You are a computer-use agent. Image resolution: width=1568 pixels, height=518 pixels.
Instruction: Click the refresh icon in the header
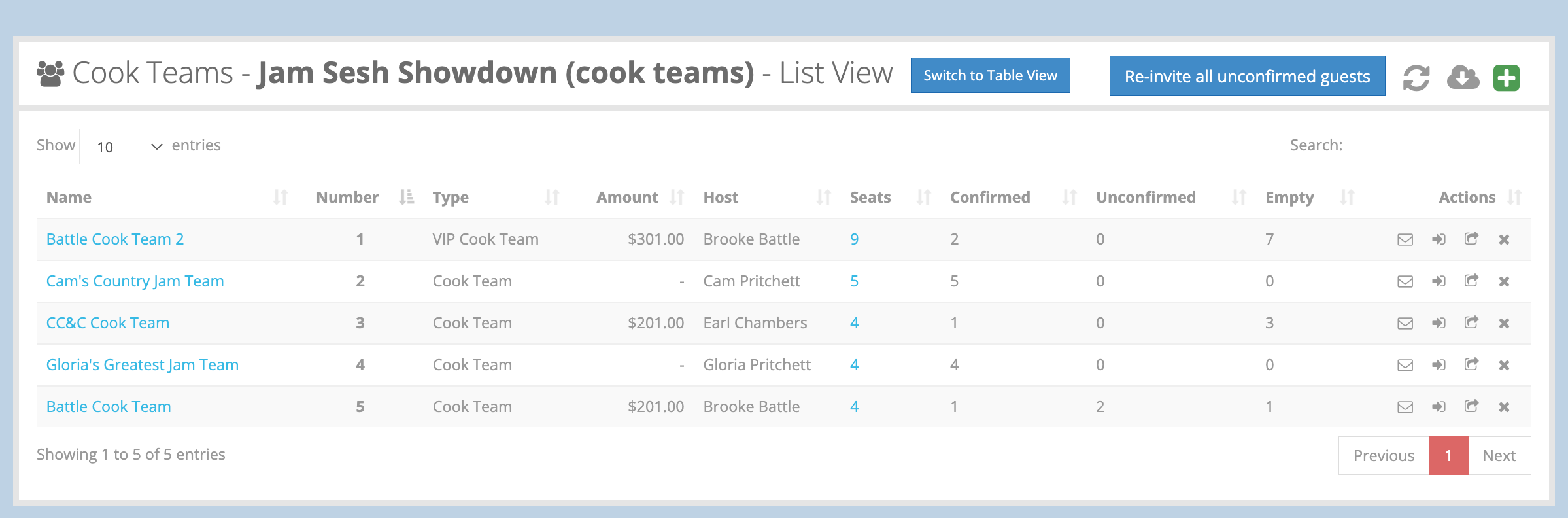tap(1416, 78)
